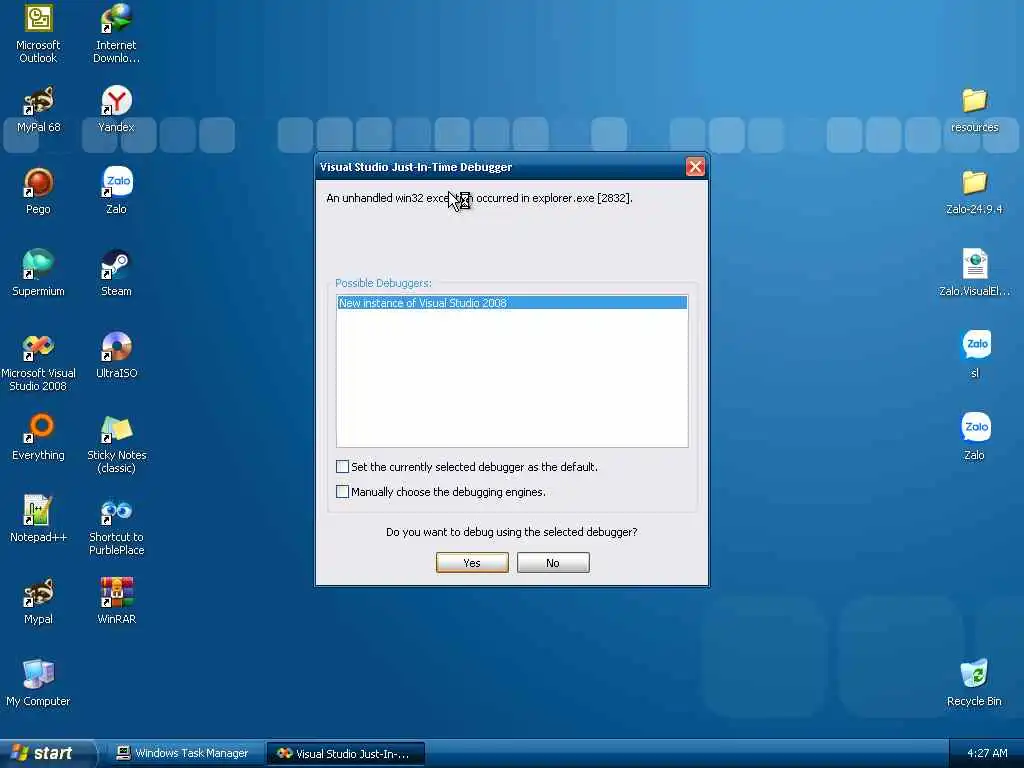Screen dimensions: 1024x768
Task: Enable set selected debugger as default checkbox
Action: [342, 467]
